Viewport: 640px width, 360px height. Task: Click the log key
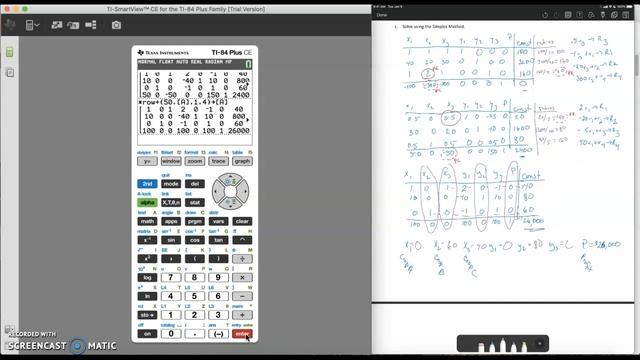coord(147,278)
